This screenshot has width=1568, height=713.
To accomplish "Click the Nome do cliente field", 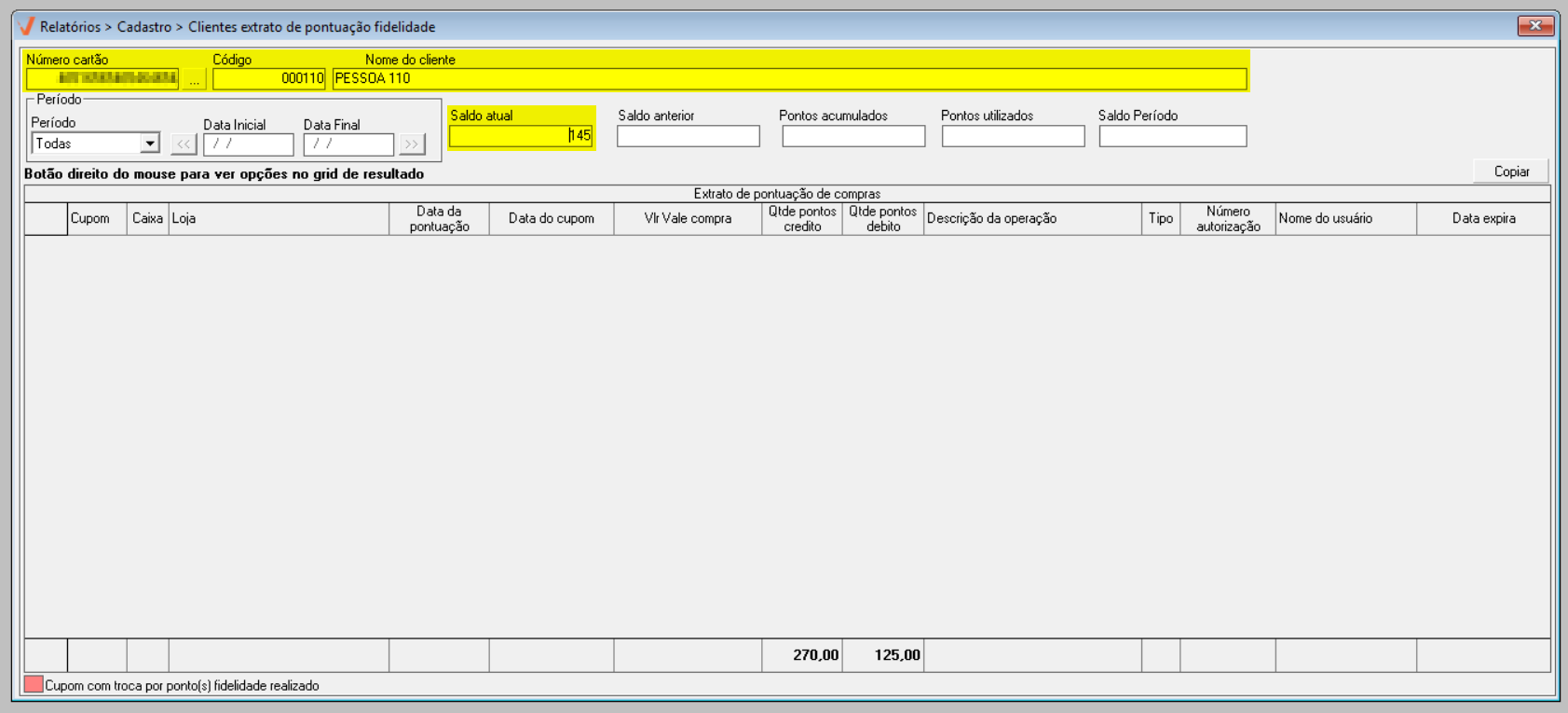I will (788, 79).
